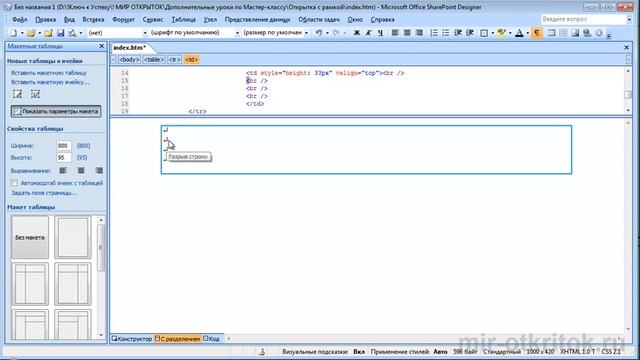Click the Insert Table icon
Viewport: 640px width, 360px height.
551,33
